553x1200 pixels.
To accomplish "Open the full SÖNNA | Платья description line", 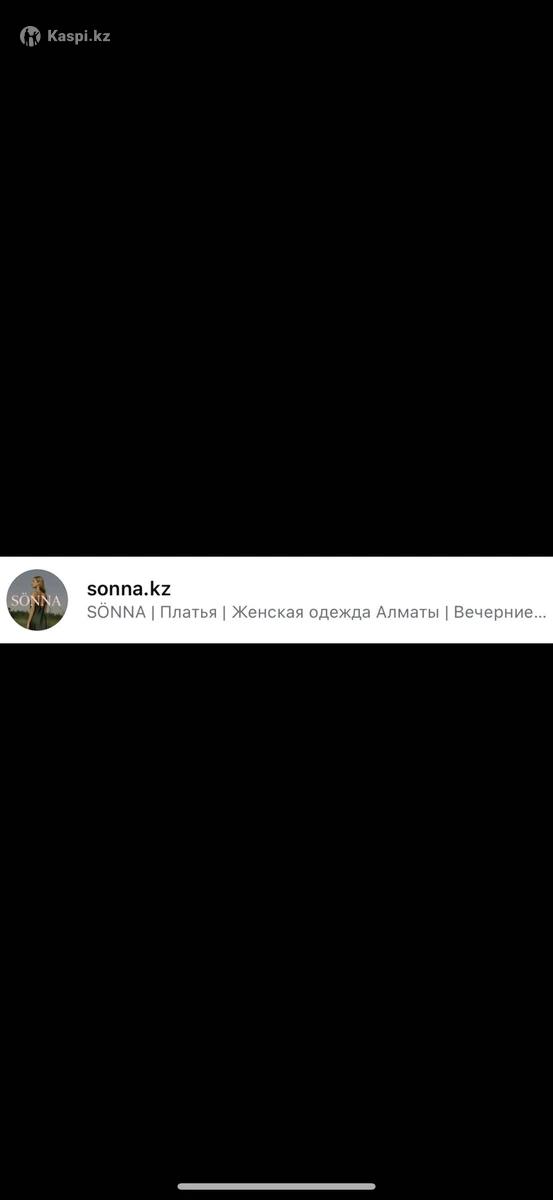I will (x=317, y=612).
